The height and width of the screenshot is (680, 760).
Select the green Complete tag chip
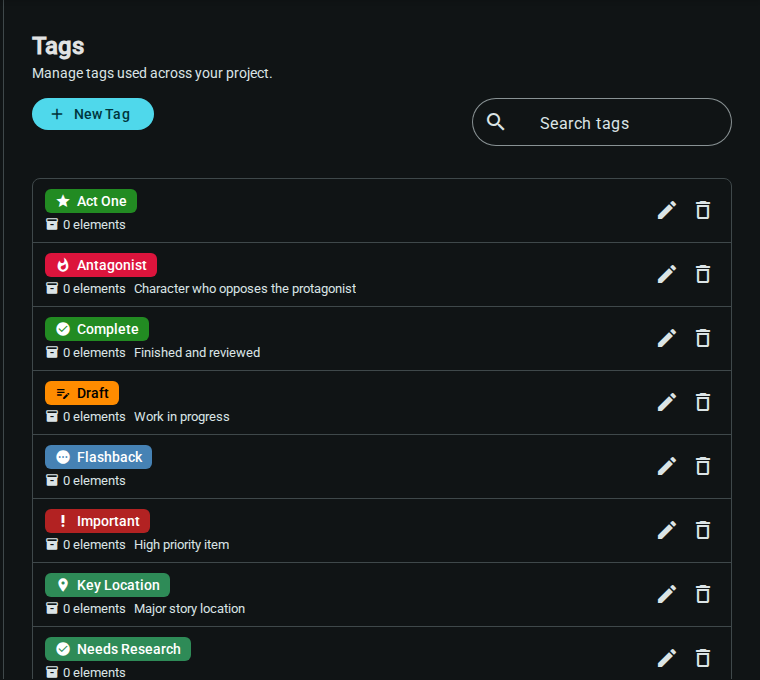click(97, 329)
